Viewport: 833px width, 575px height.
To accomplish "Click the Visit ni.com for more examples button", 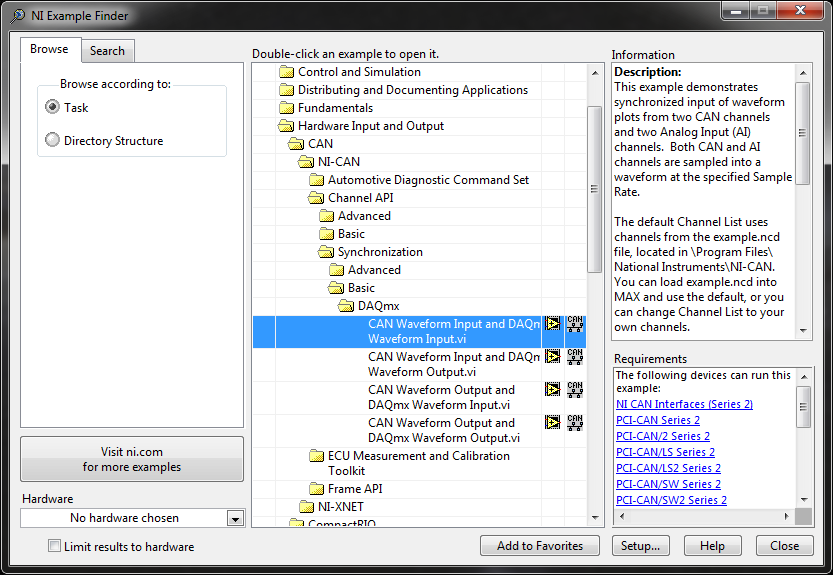I will [x=132, y=459].
